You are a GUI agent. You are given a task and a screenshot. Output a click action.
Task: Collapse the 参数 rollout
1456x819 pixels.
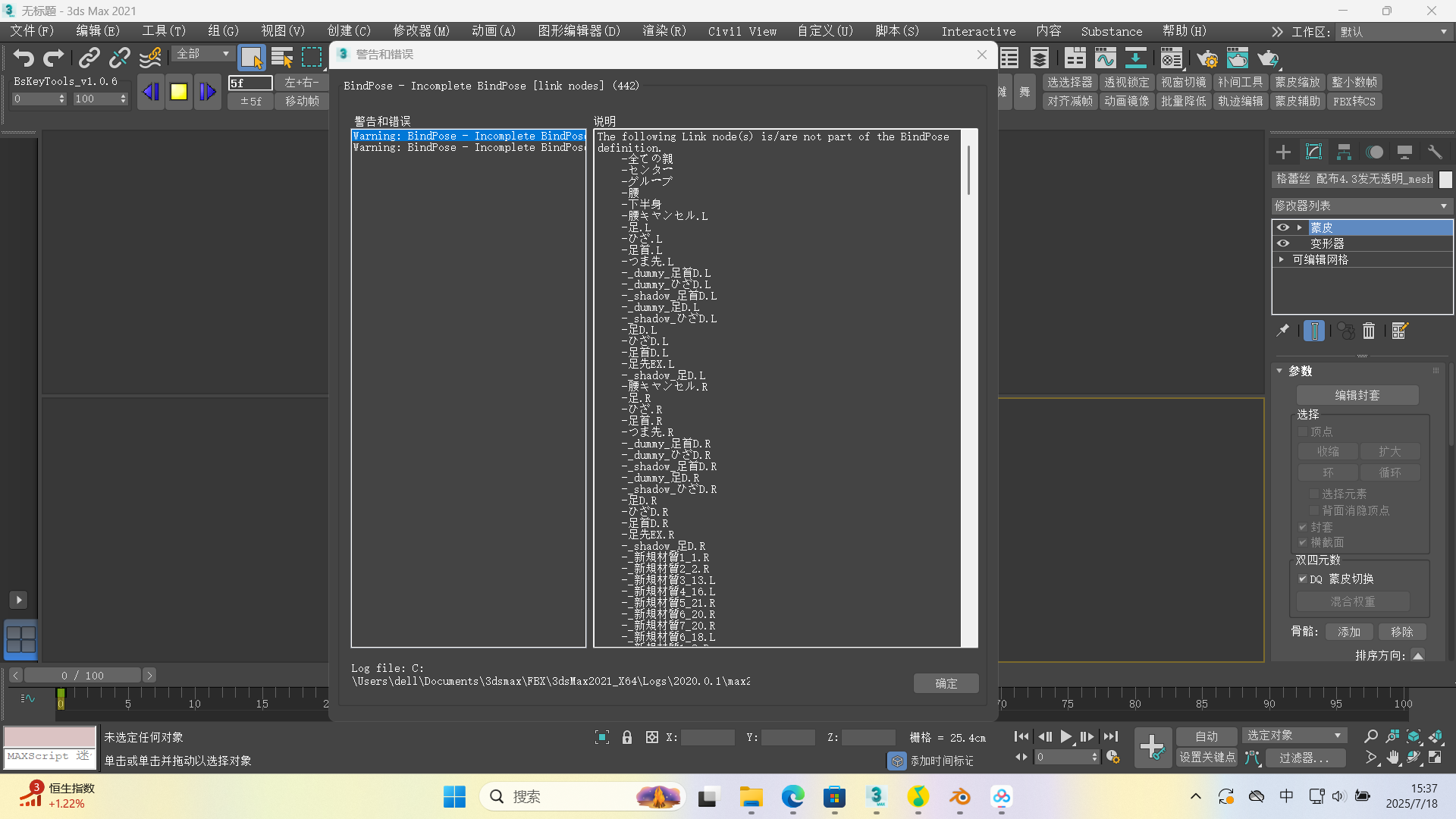coord(1279,371)
